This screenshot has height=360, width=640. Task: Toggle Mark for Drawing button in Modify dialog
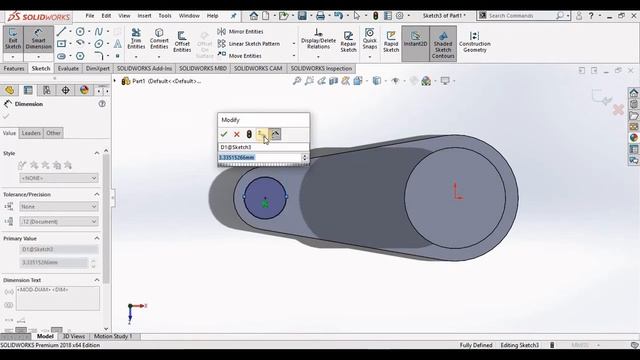(275, 134)
